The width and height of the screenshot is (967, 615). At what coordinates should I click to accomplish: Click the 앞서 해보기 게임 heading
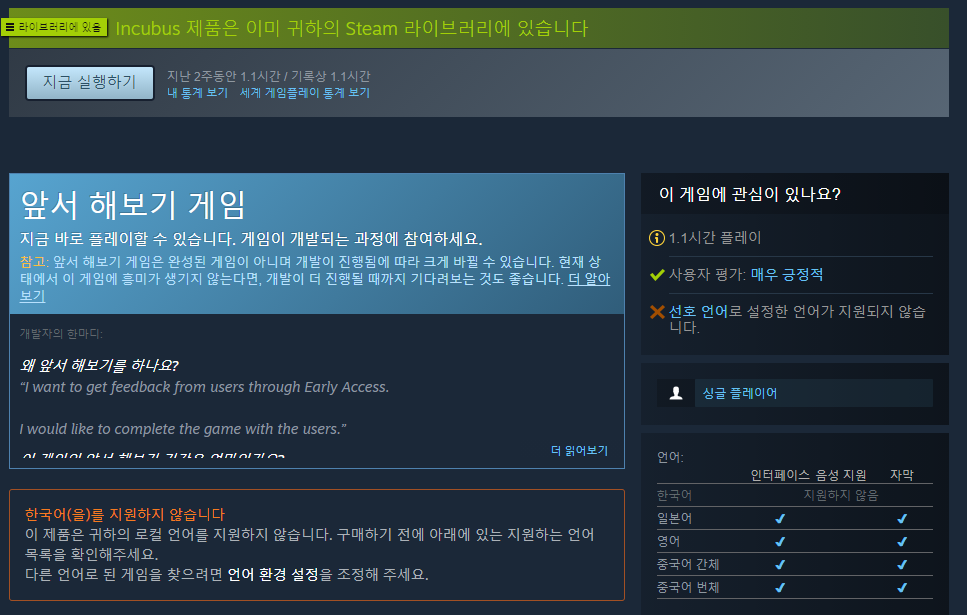click(x=133, y=205)
